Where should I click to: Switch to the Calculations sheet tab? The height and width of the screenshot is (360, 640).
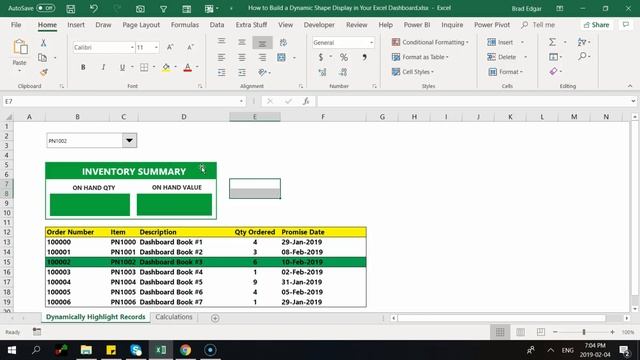[x=174, y=317]
